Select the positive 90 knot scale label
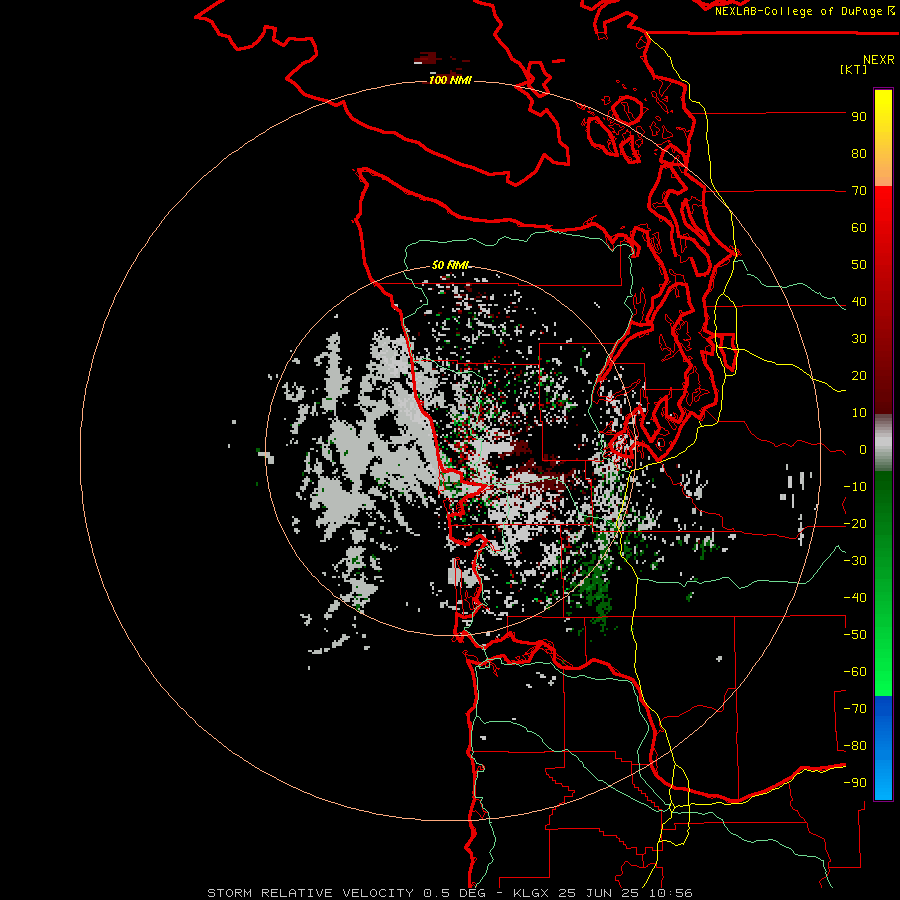Screen dimensions: 900x900 (x=859, y=117)
